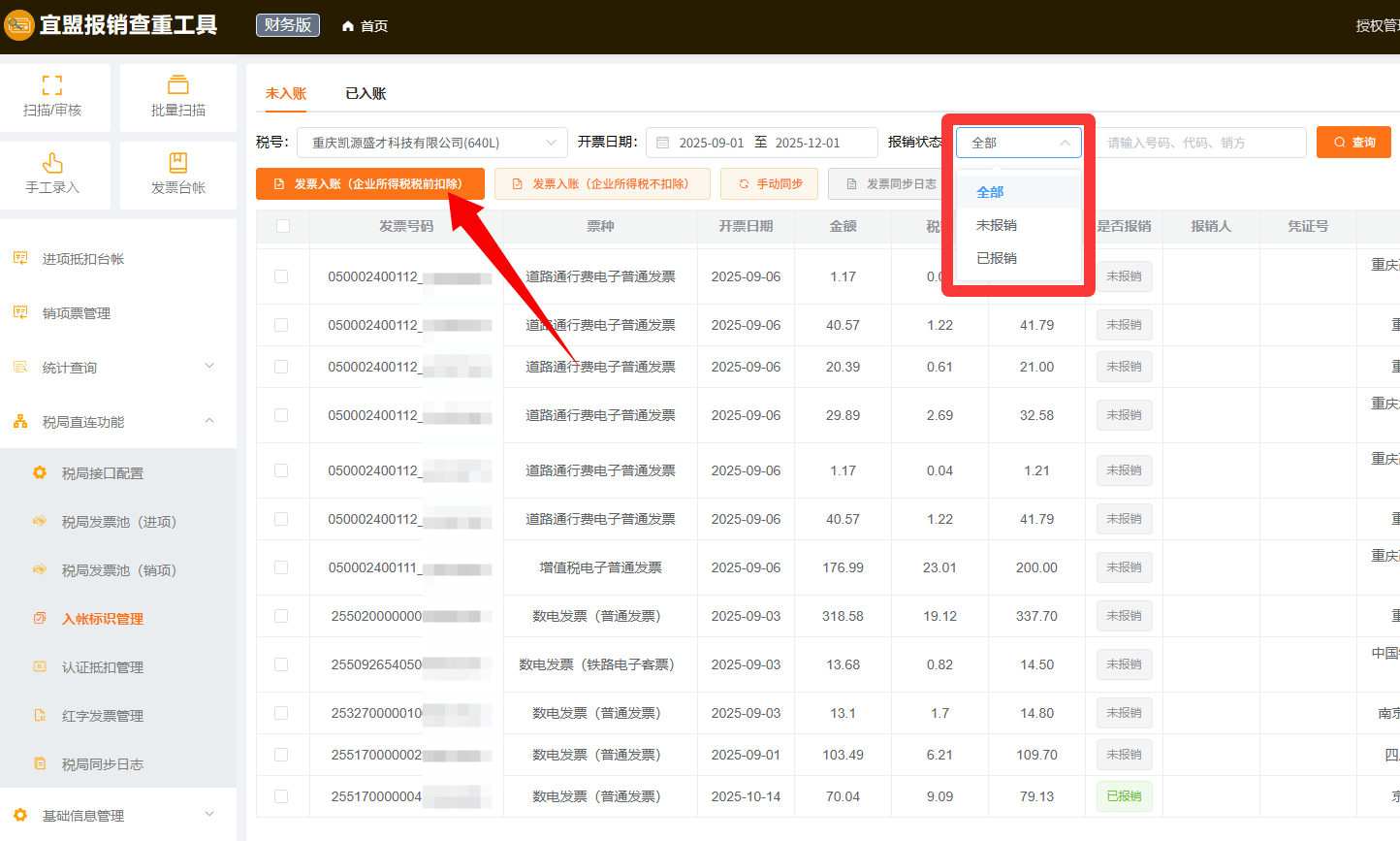Toggle the select-all checkbox in table header
The width and height of the screenshot is (1400, 841).
283,226
